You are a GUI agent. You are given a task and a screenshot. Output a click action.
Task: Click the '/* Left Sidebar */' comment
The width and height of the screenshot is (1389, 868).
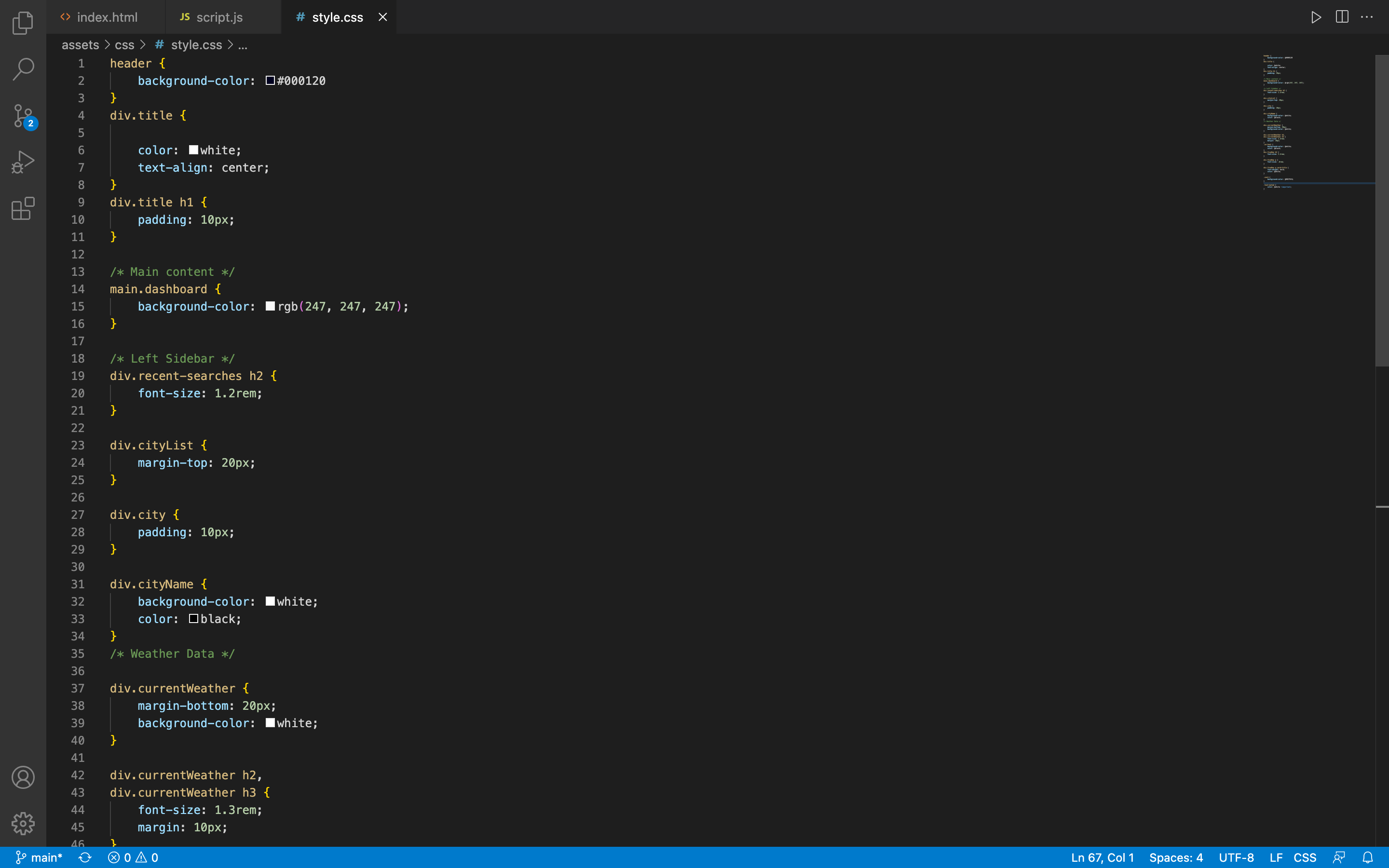tap(172, 358)
